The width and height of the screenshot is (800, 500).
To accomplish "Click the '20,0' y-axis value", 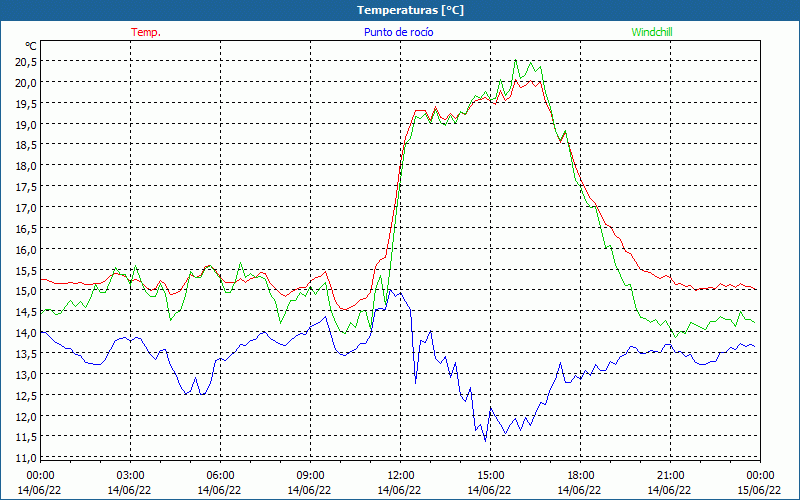I will 27,82.
